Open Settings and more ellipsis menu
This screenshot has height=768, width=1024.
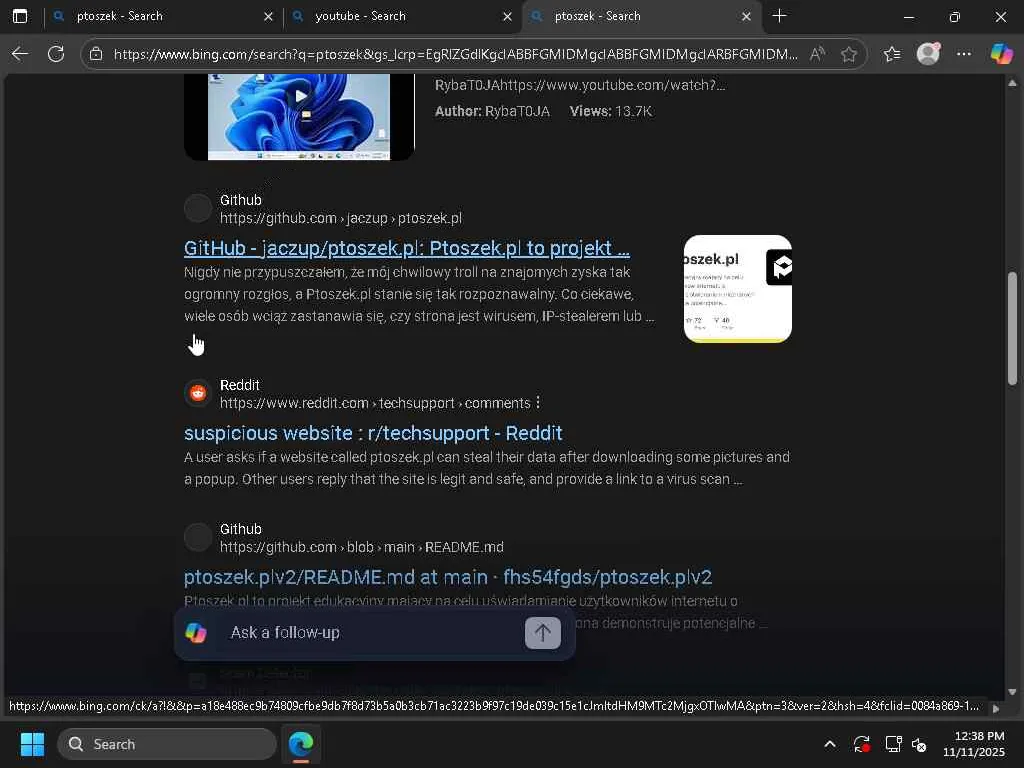[x=964, y=54]
